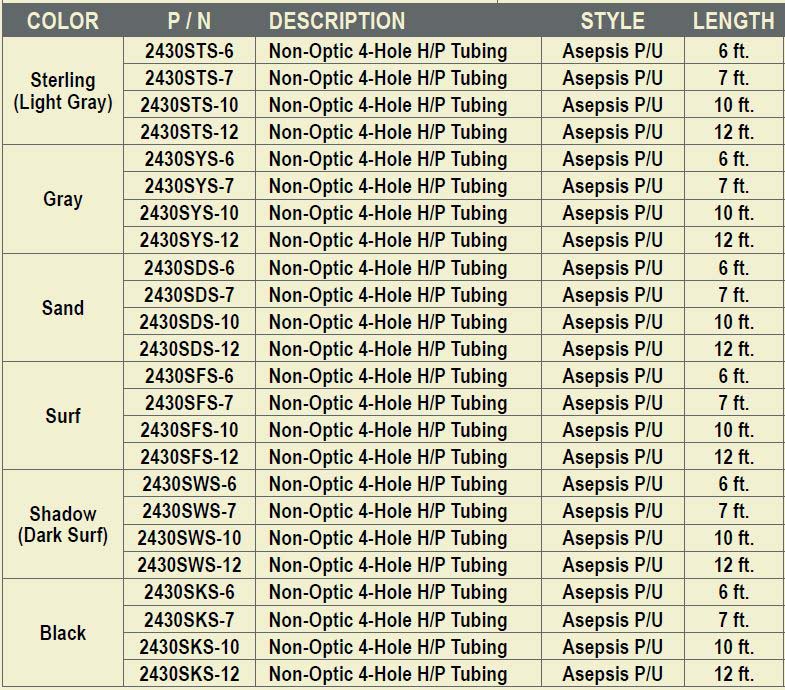Viewport: 785px width, 690px height.
Task: Click part number 2430SKS-7
Action: click(189, 619)
